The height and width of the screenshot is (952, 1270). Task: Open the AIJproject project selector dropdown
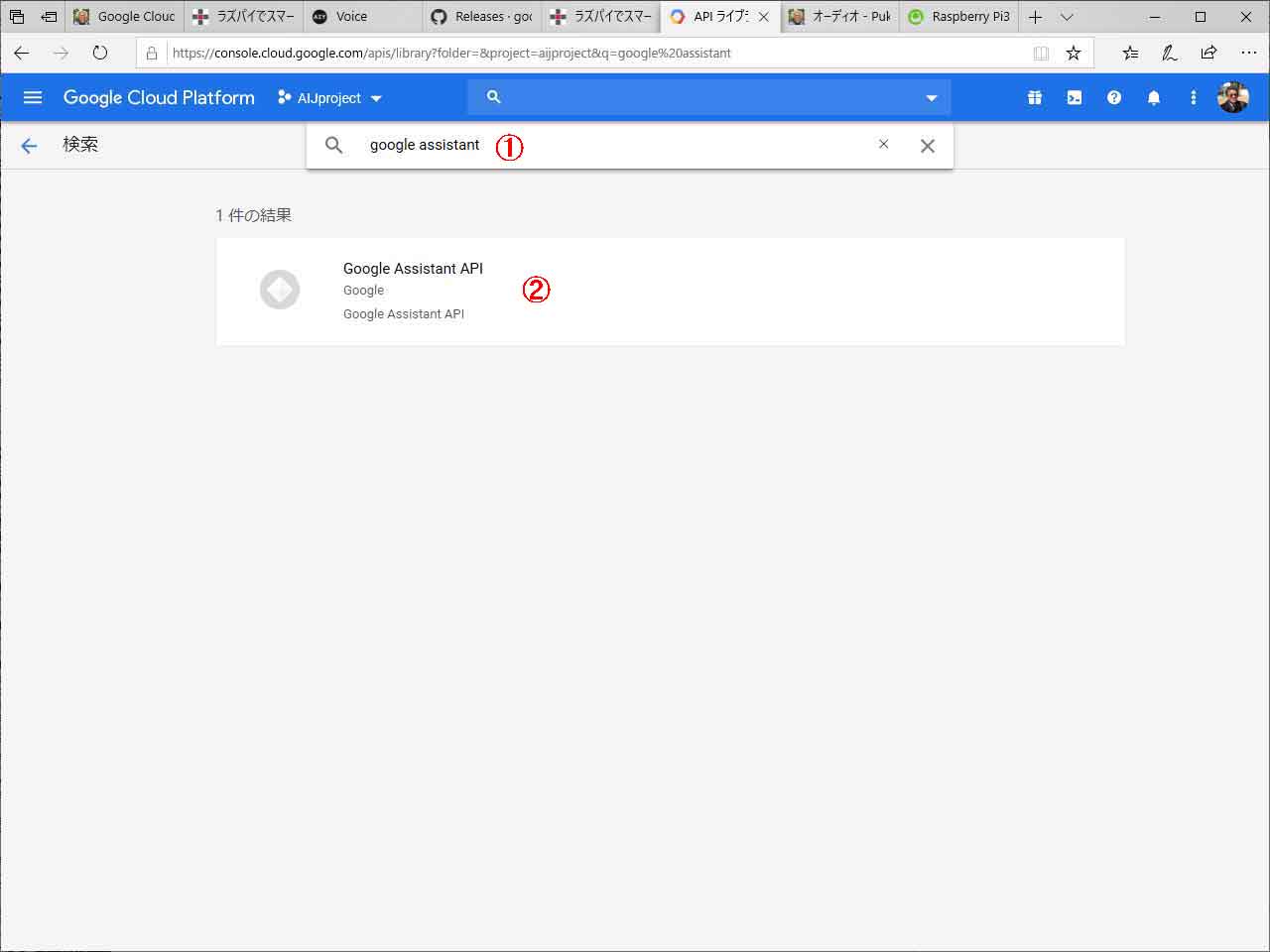329,98
